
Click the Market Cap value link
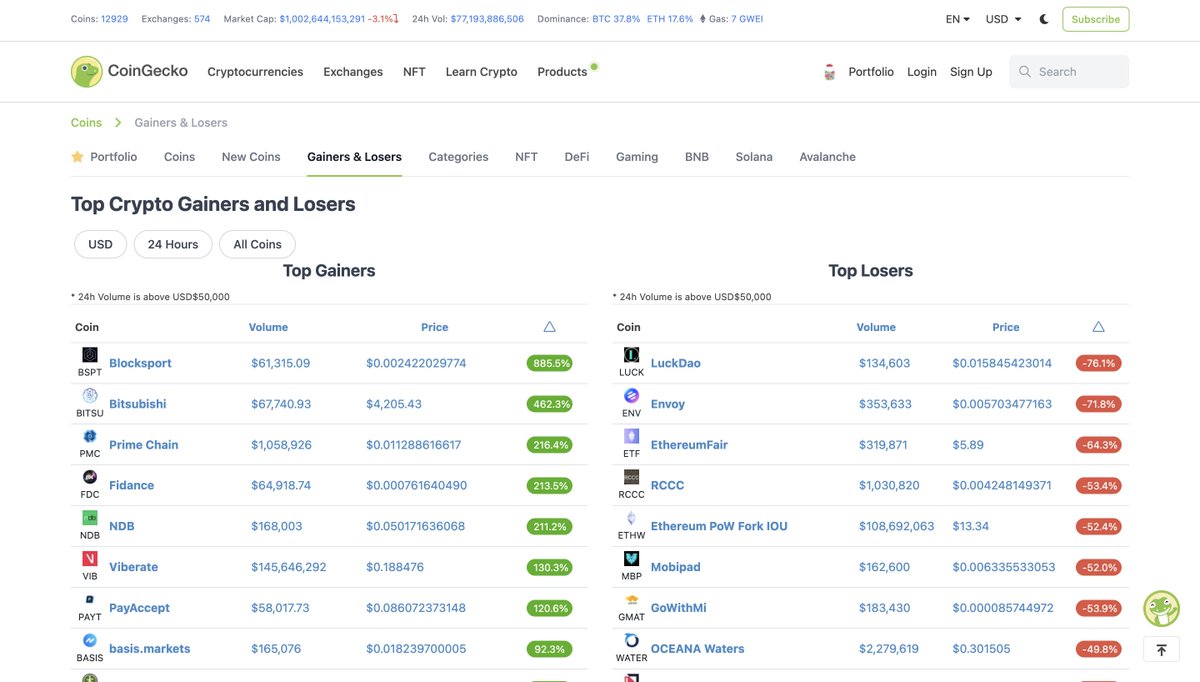tap(322, 19)
